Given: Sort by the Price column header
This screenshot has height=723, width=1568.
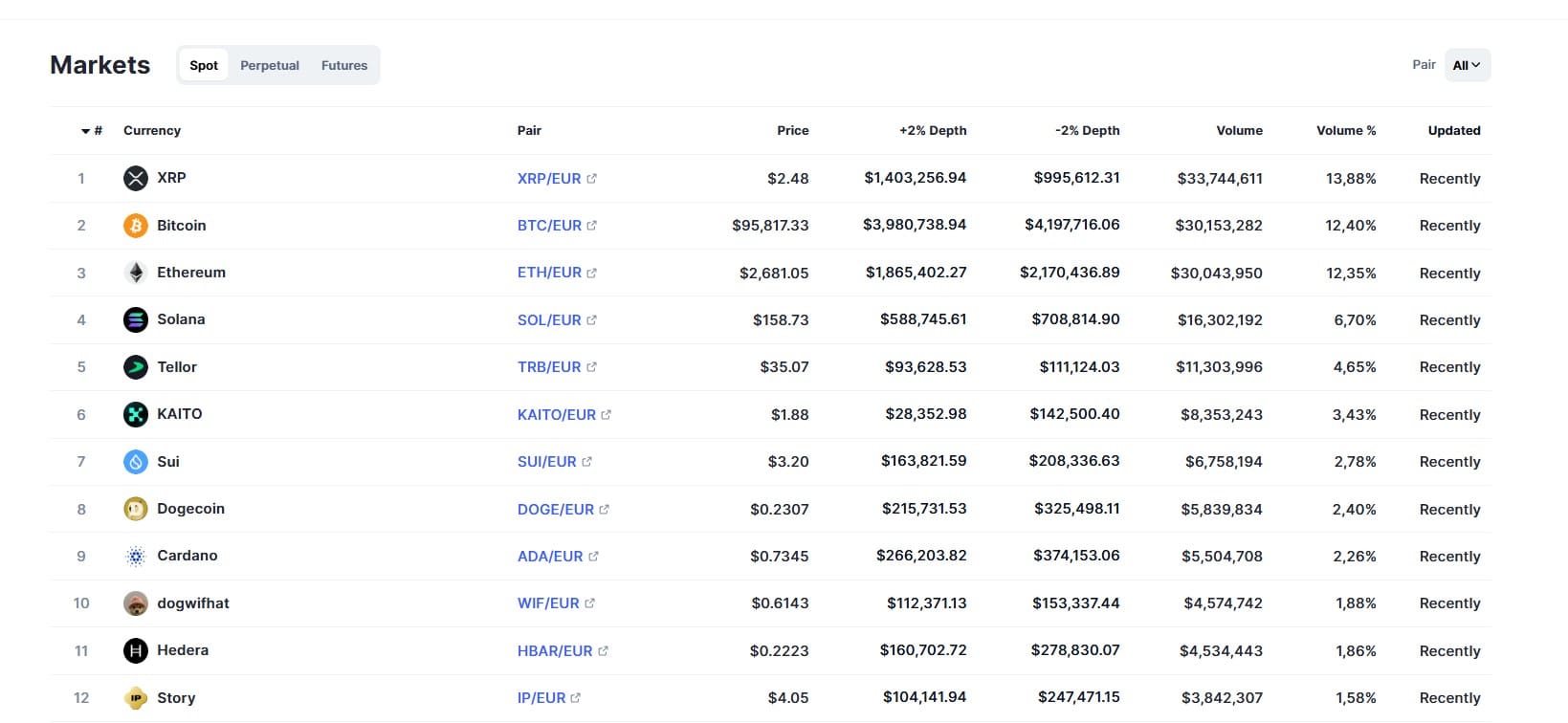Looking at the screenshot, I should click(792, 131).
